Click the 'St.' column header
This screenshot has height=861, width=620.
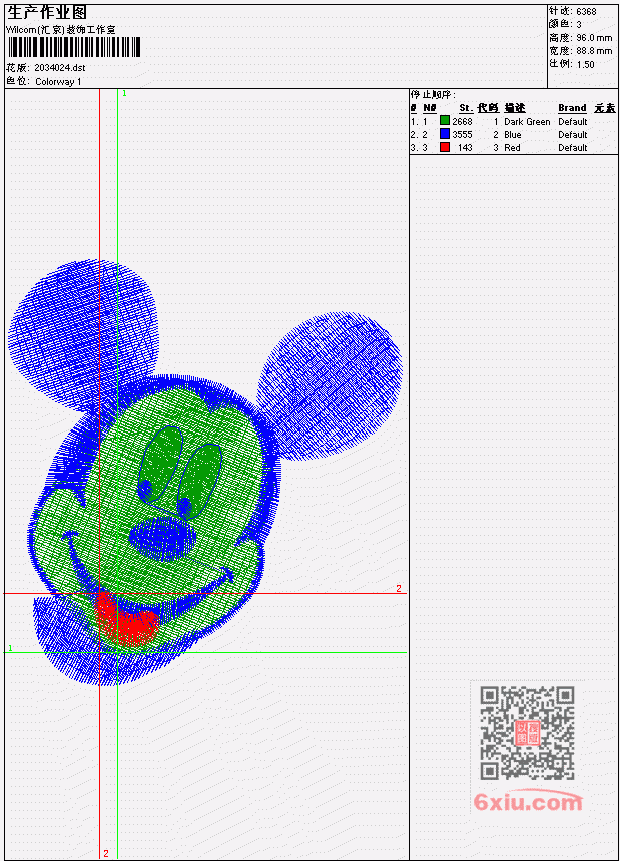466,108
